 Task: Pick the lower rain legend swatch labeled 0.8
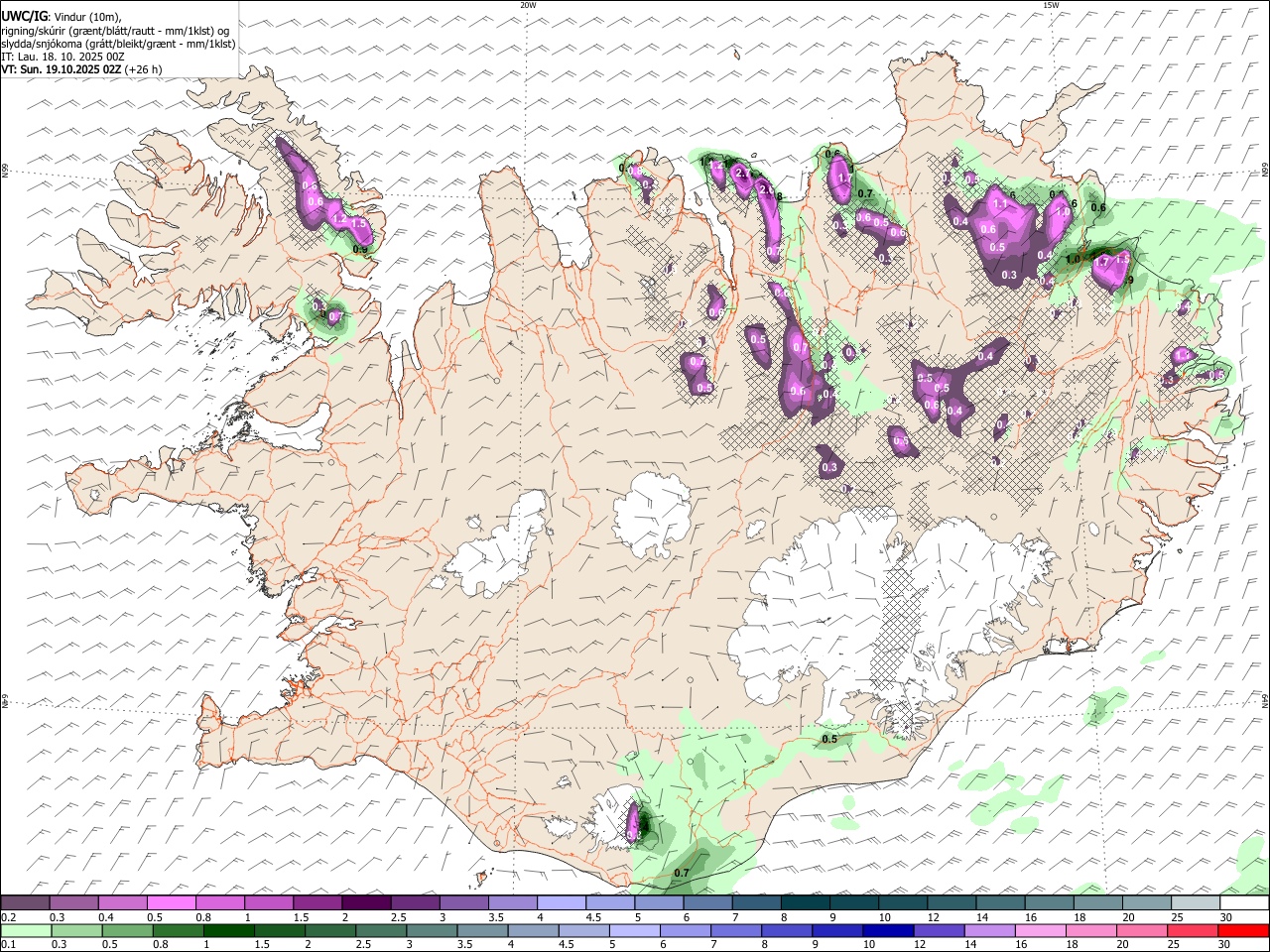tap(178, 930)
